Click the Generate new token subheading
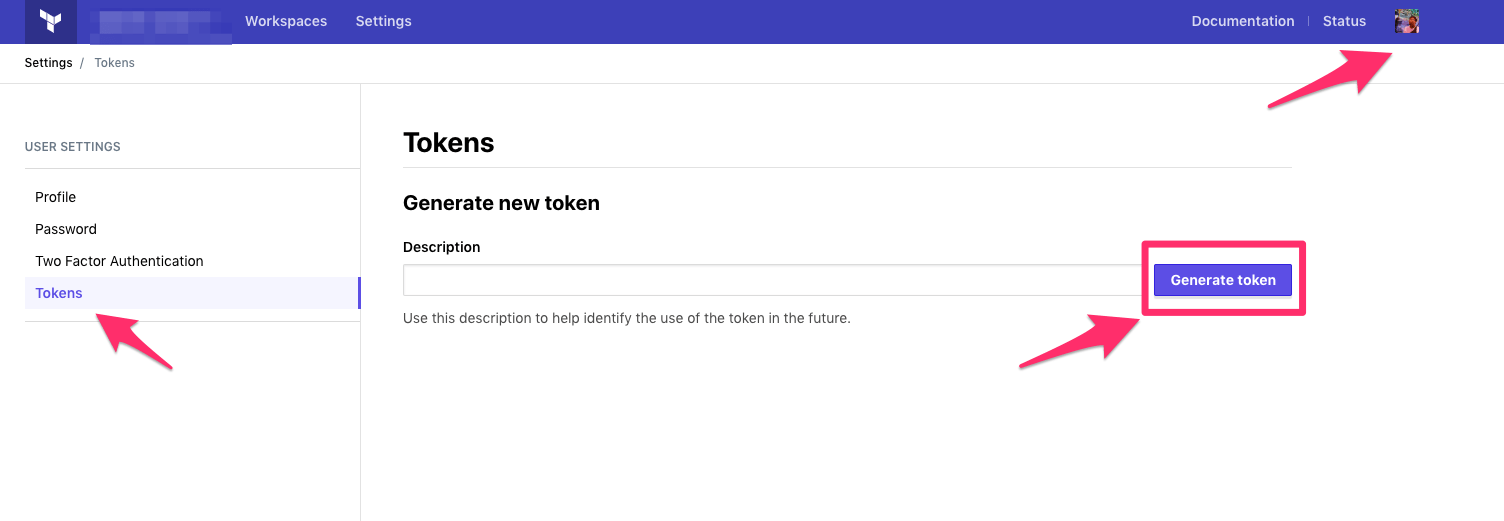This screenshot has height=521, width=1504. tap(501, 203)
